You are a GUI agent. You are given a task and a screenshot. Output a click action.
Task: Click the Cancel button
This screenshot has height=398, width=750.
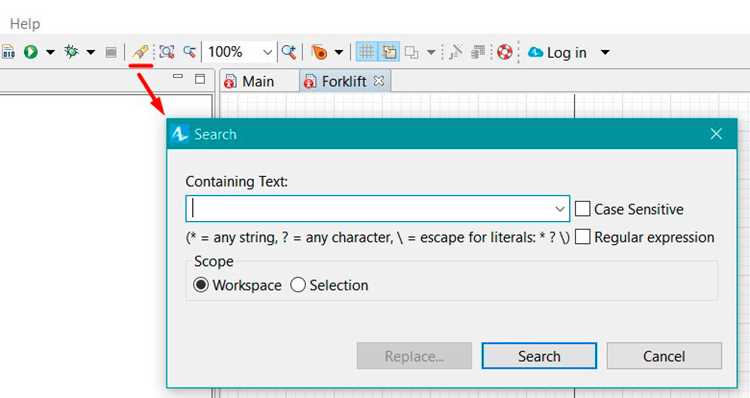click(664, 356)
